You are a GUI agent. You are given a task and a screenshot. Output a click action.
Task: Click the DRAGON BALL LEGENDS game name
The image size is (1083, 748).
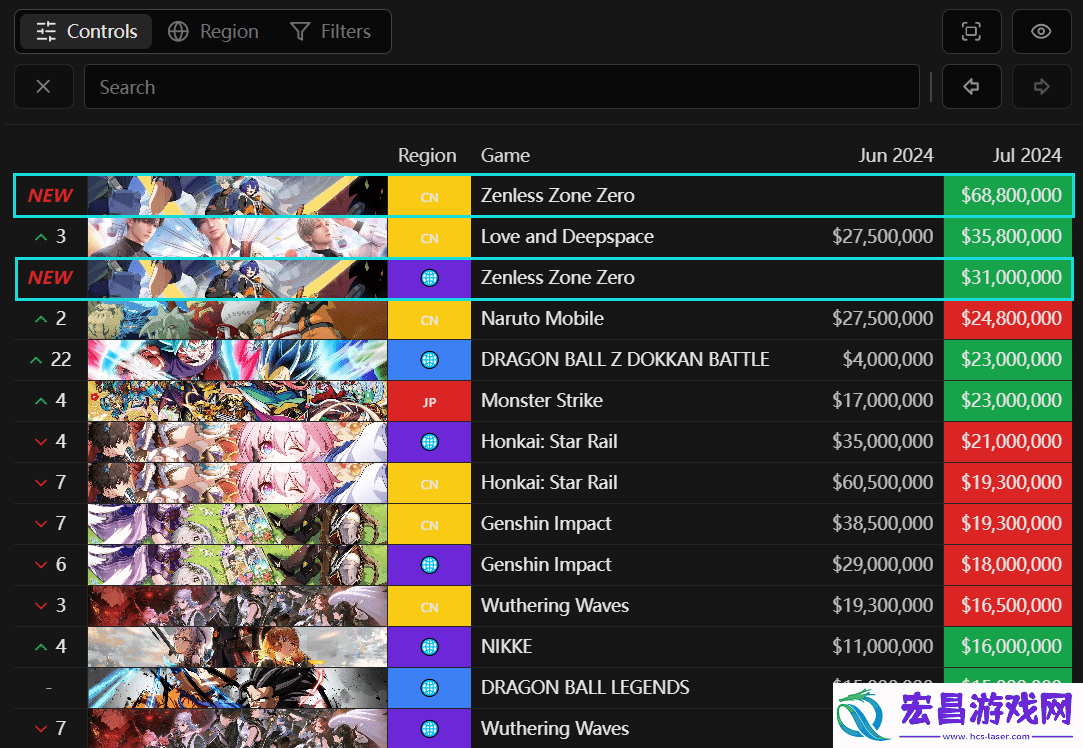tap(585, 688)
